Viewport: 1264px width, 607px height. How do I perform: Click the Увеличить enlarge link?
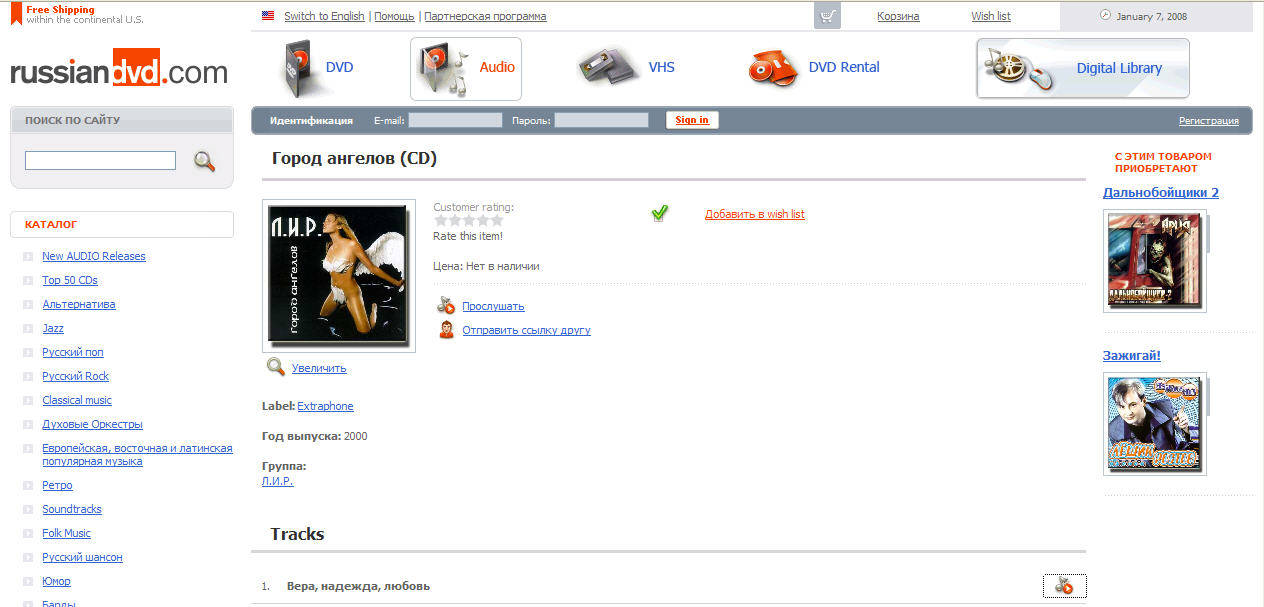coord(319,368)
